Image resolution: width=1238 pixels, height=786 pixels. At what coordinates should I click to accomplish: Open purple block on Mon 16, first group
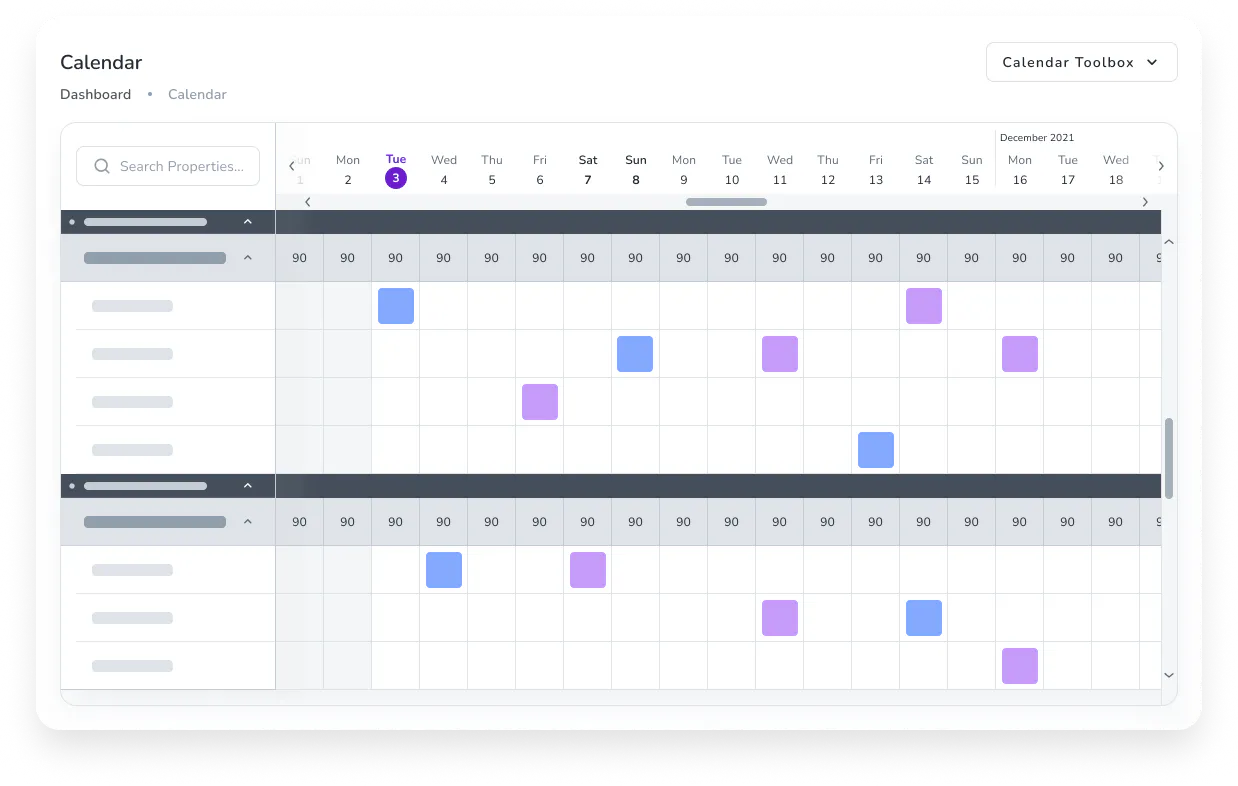click(1020, 354)
